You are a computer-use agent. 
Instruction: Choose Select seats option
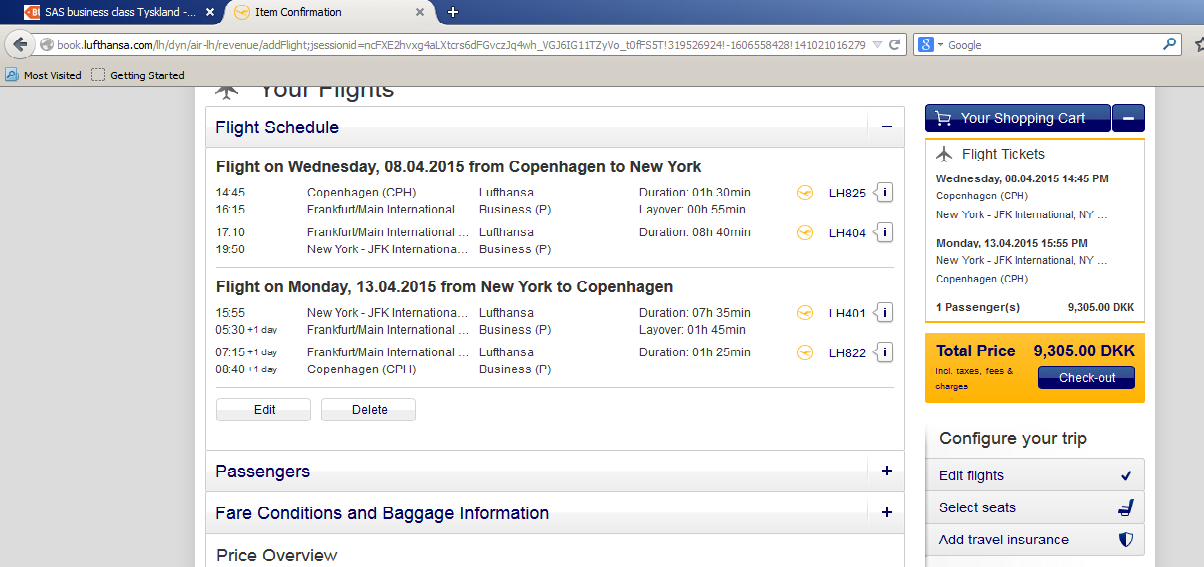coord(1035,507)
